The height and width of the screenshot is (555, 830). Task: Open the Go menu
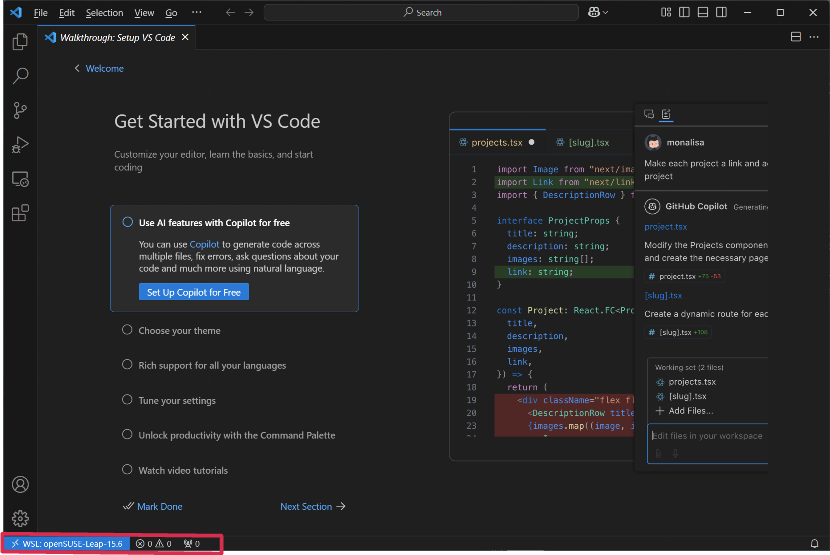tap(171, 12)
